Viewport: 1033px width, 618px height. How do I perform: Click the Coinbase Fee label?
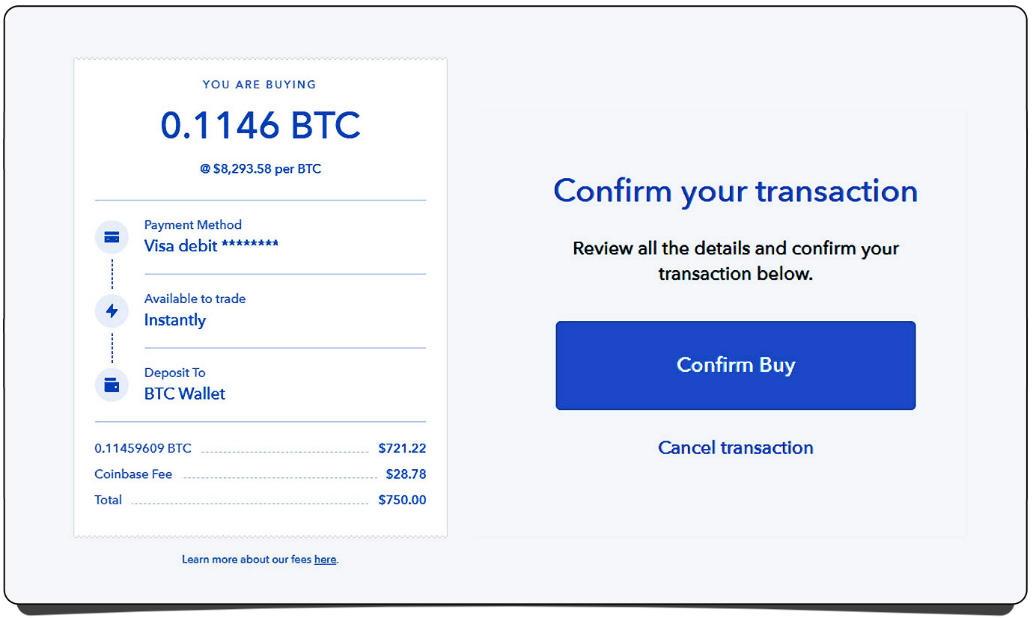(134, 474)
